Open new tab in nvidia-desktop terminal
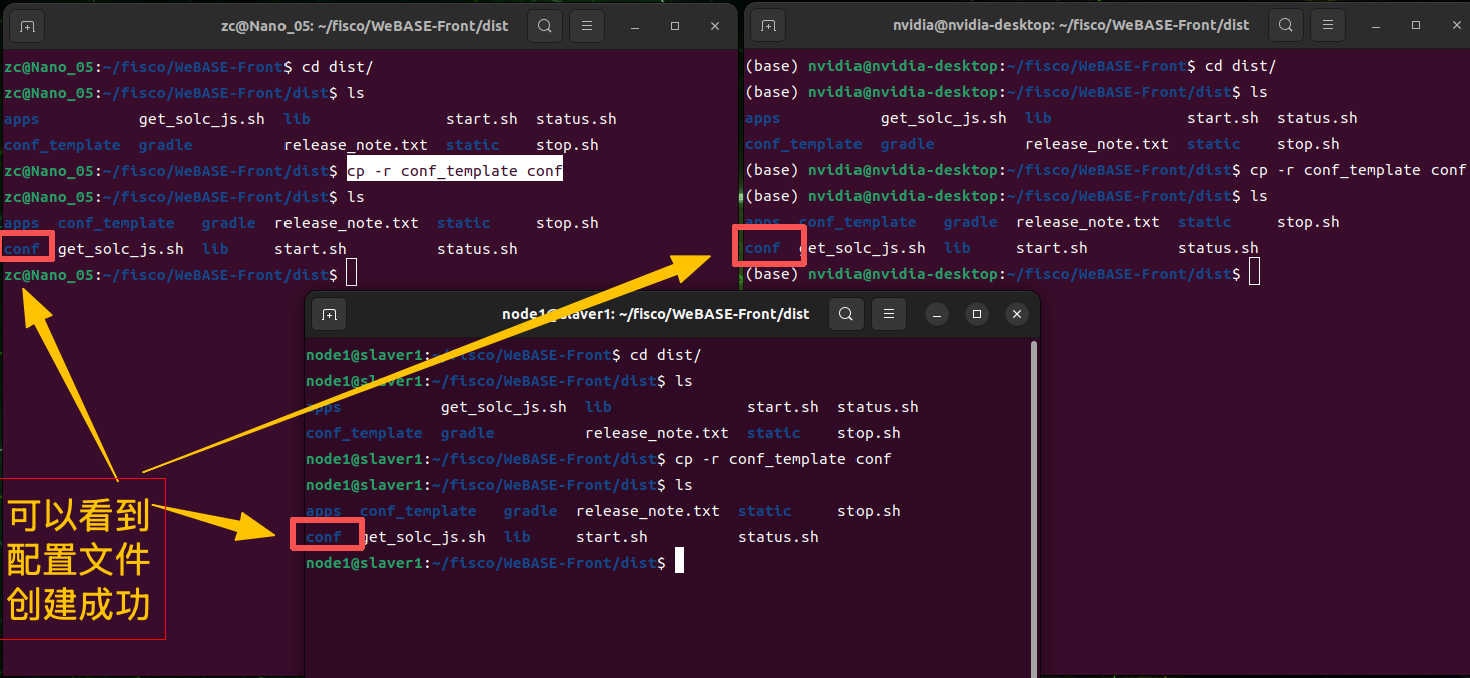1470x678 pixels. (767, 25)
